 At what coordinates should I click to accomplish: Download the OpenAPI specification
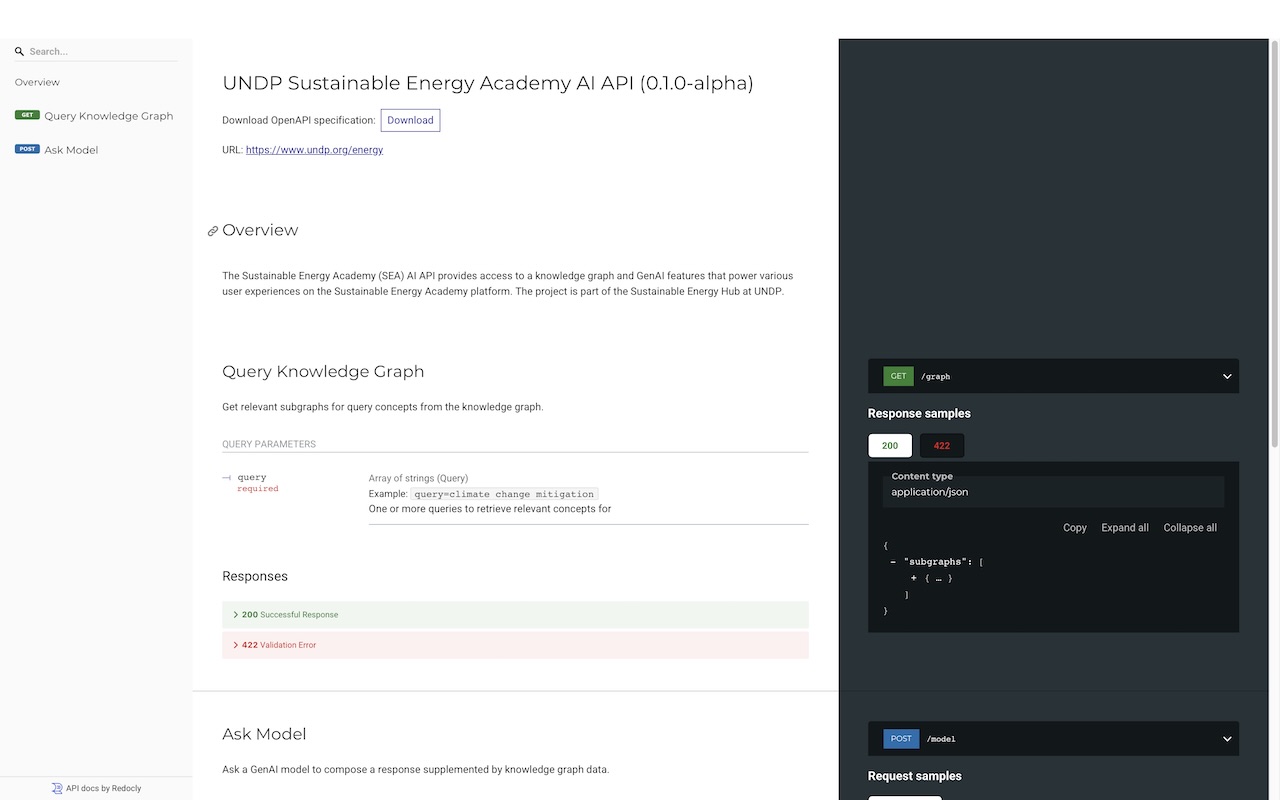click(x=410, y=120)
